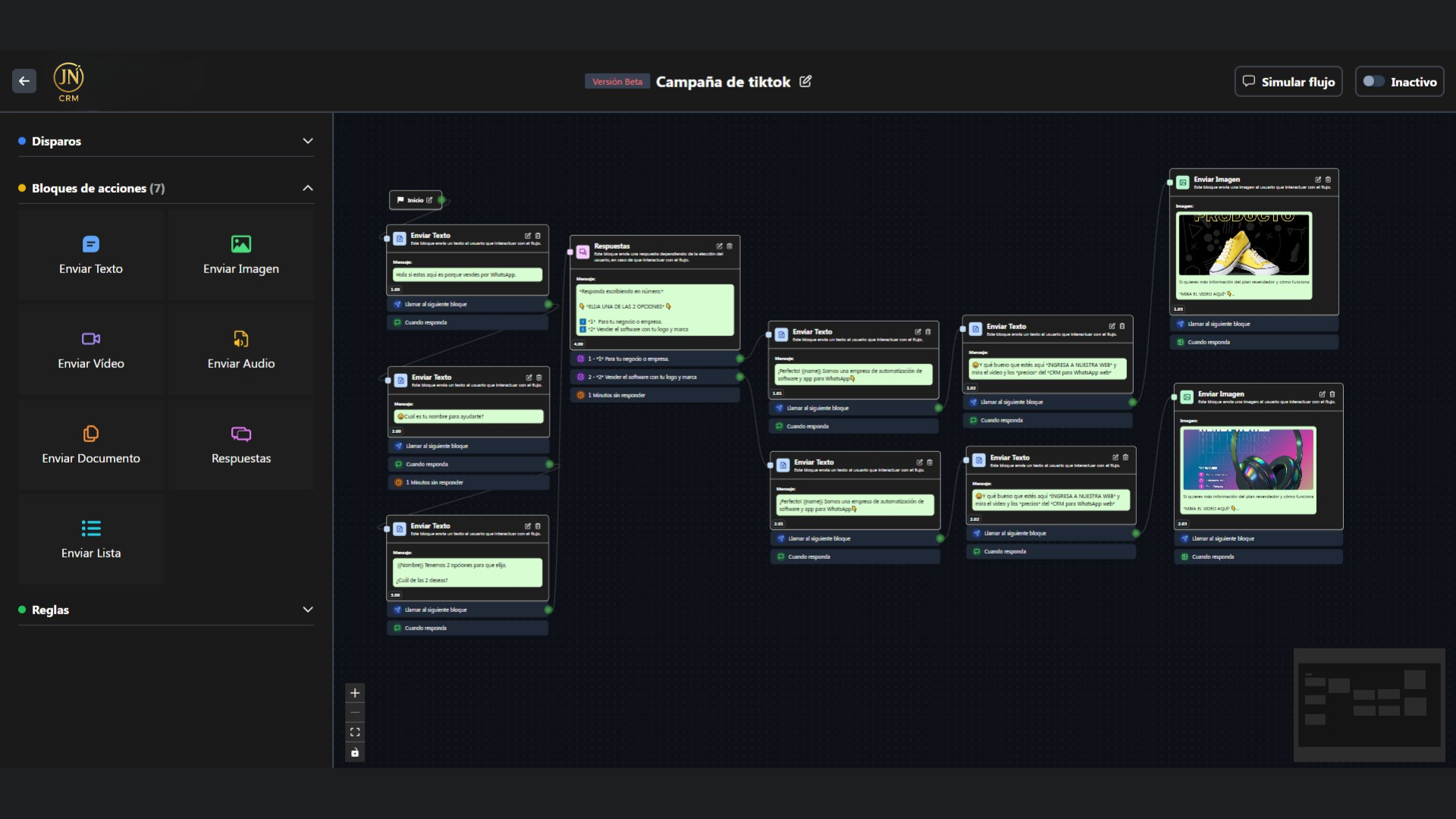Select the Enviar Documento action block
The height and width of the screenshot is (819, 1456).
click(x=91, y=444)
